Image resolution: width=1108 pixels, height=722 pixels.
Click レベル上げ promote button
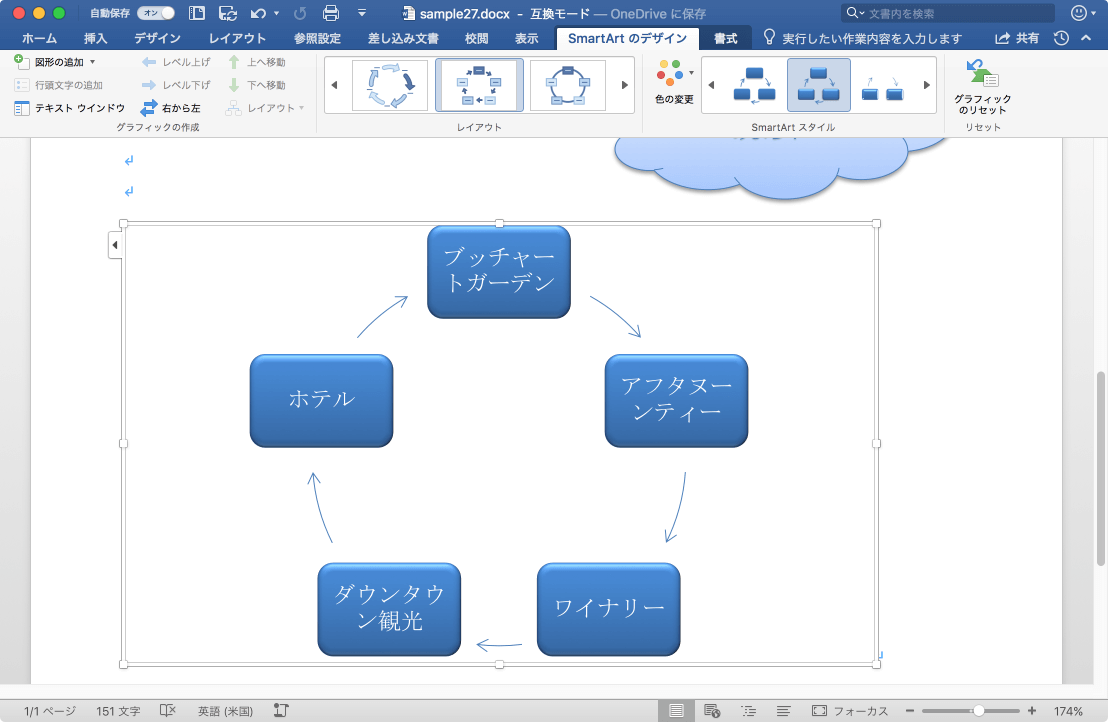click(176, 62)
